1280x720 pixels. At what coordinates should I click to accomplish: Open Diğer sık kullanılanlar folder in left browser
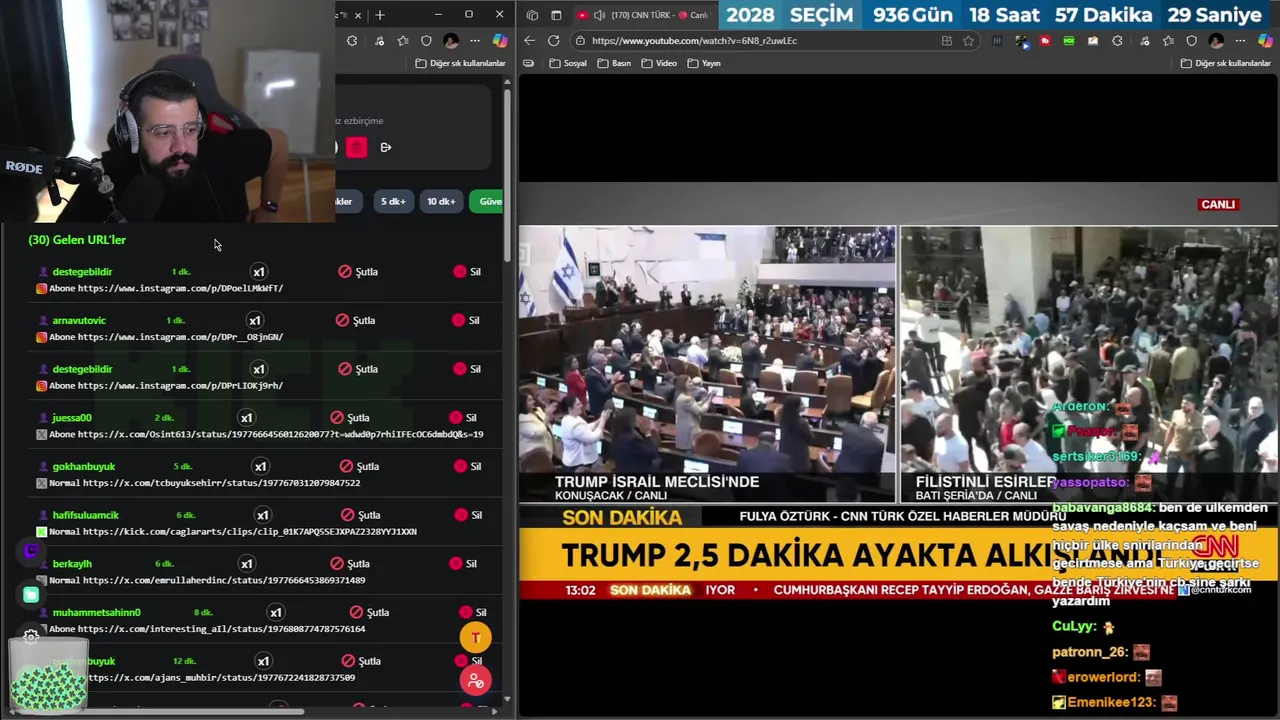pyautogui.click(x=461, y=63)
